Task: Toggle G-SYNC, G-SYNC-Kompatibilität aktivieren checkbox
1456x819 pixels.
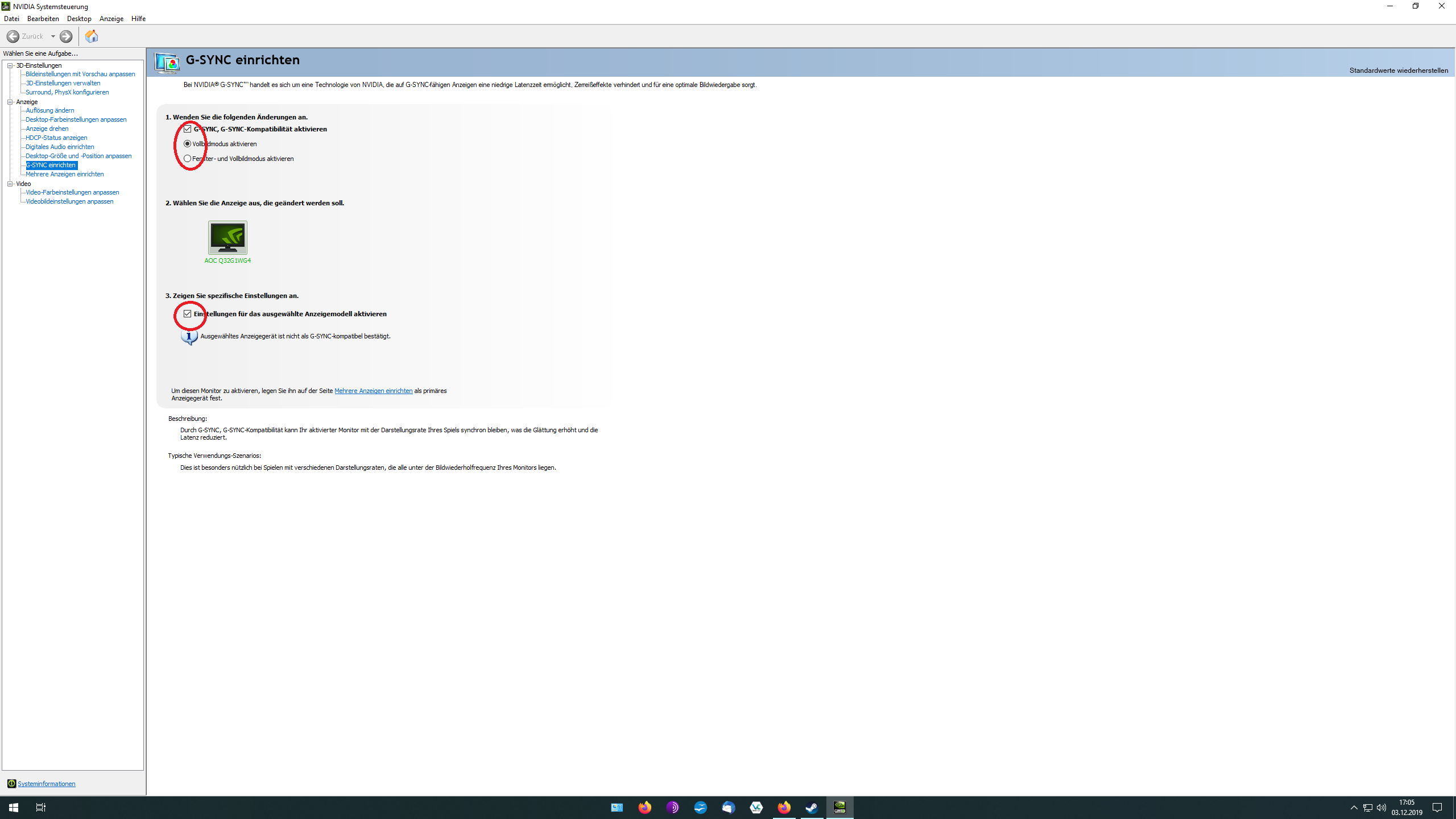Action: point(188,129)
